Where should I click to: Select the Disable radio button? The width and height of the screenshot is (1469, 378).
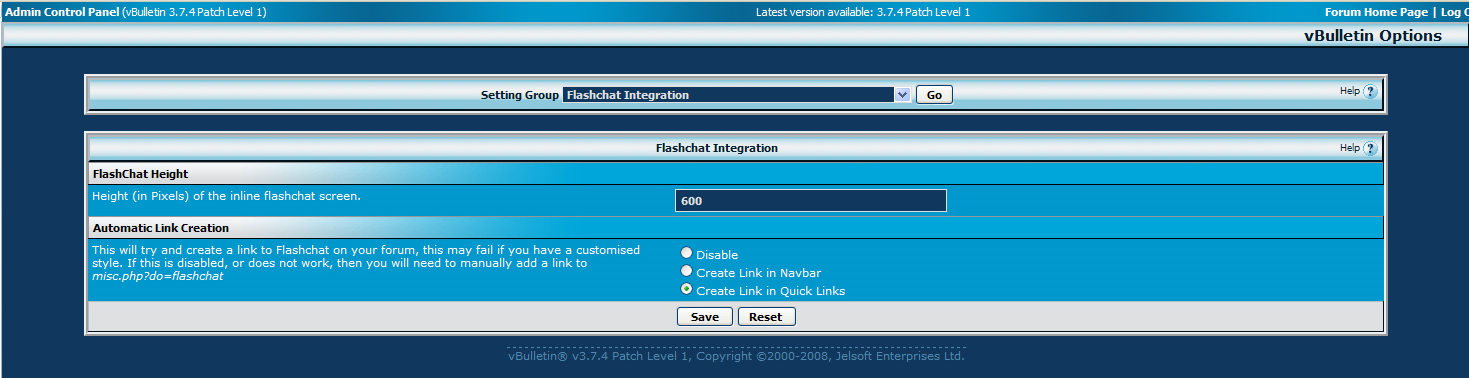686,254
